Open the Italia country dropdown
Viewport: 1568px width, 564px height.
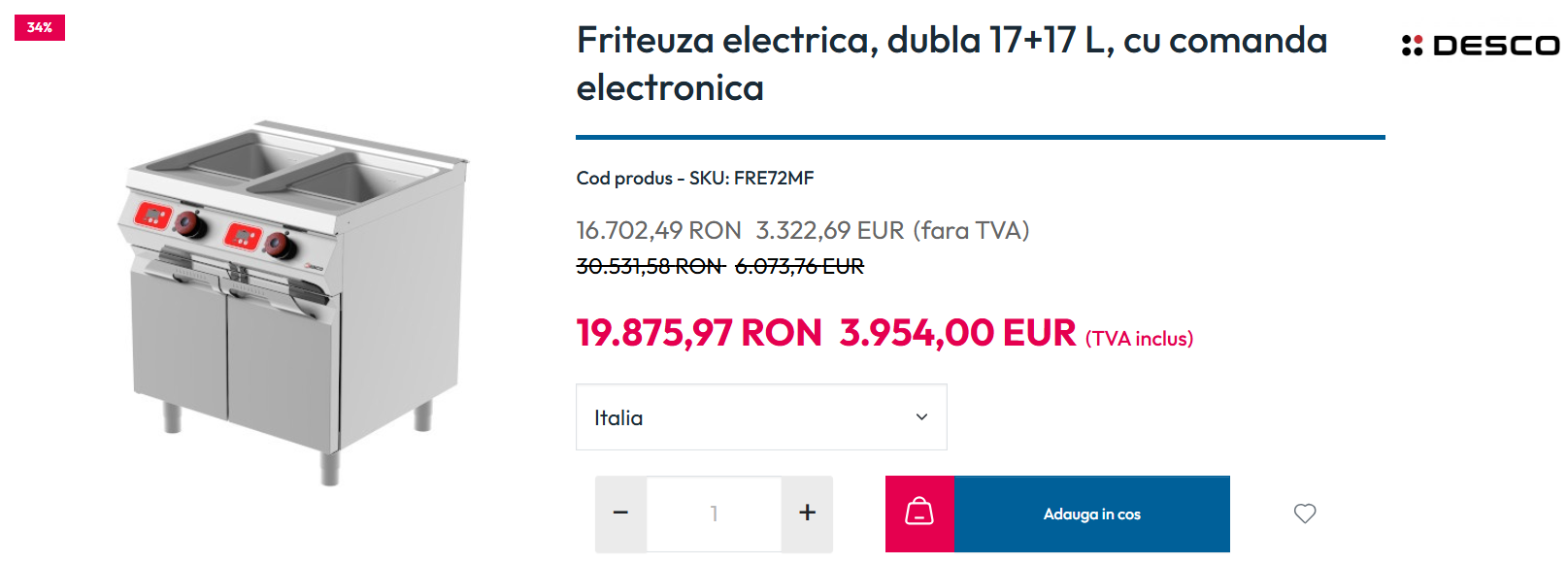click(761, 417)
